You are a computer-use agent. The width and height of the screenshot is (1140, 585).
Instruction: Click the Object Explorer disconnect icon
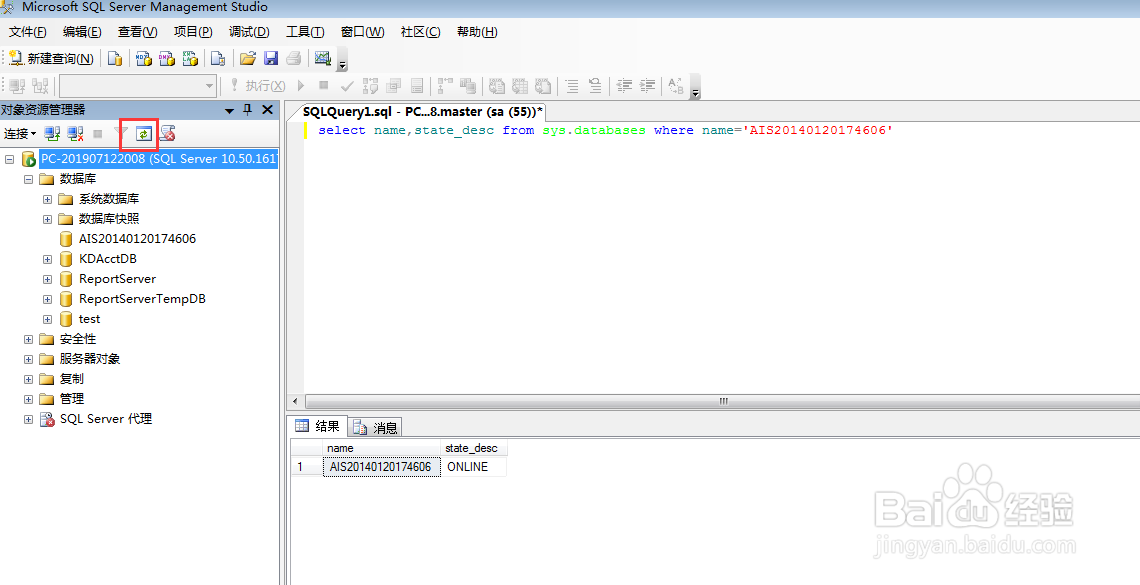click(75, 134)
